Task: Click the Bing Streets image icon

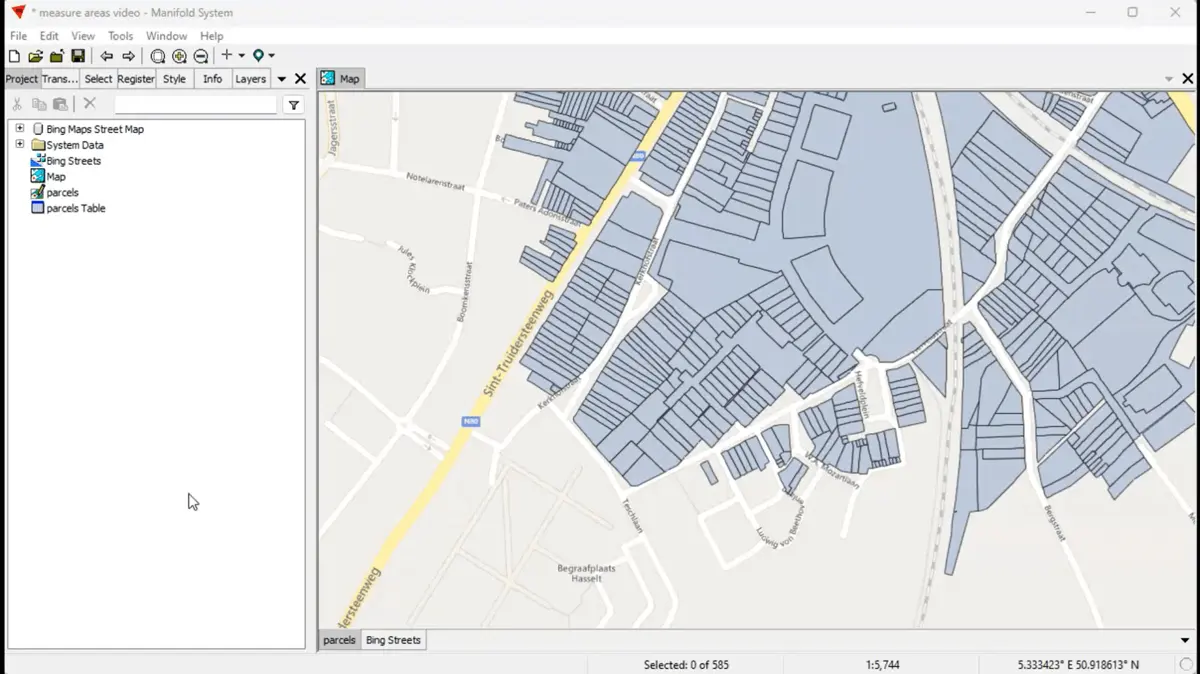Action: click(x=38, y=160)
